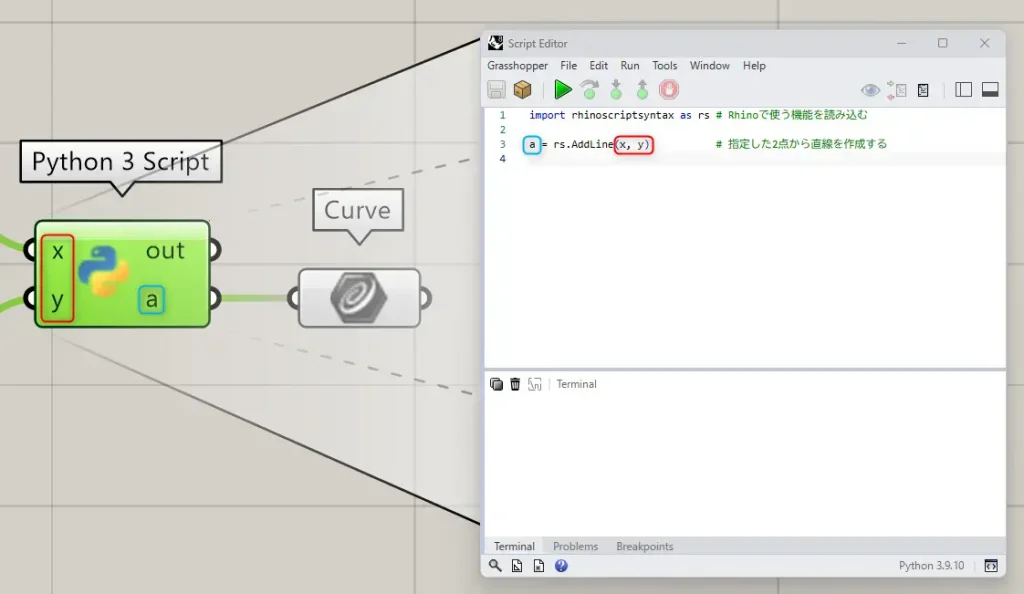1024x594 pixels.
Task: Click the copy terminal output icon
Action: [x=496, y=384]
